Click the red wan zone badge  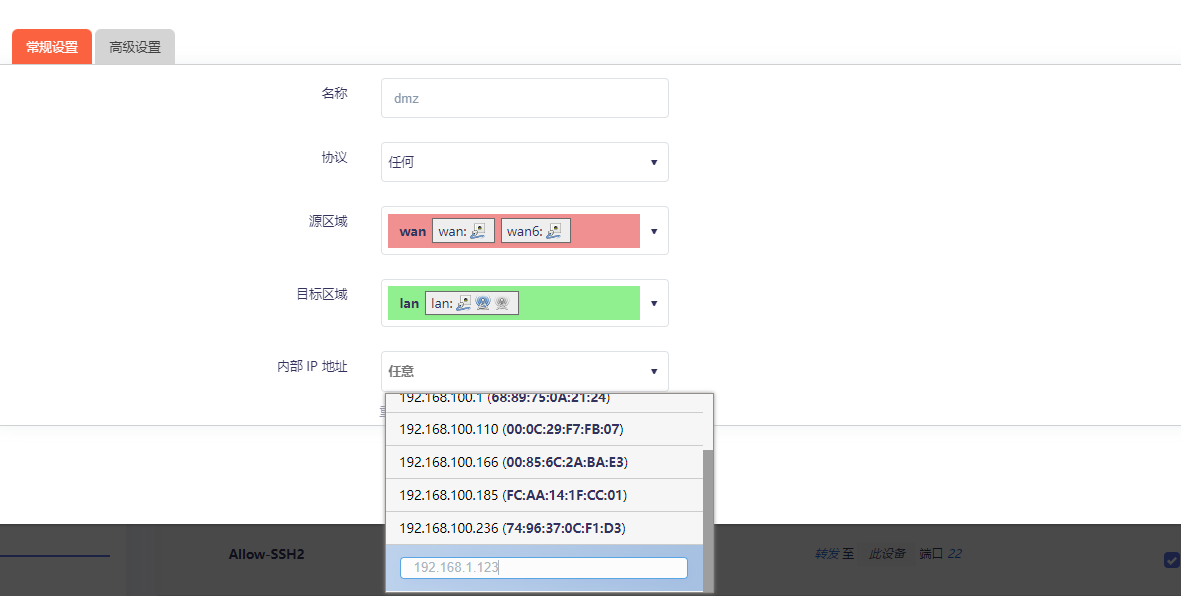pyautogui.click(x=412, y=231)
